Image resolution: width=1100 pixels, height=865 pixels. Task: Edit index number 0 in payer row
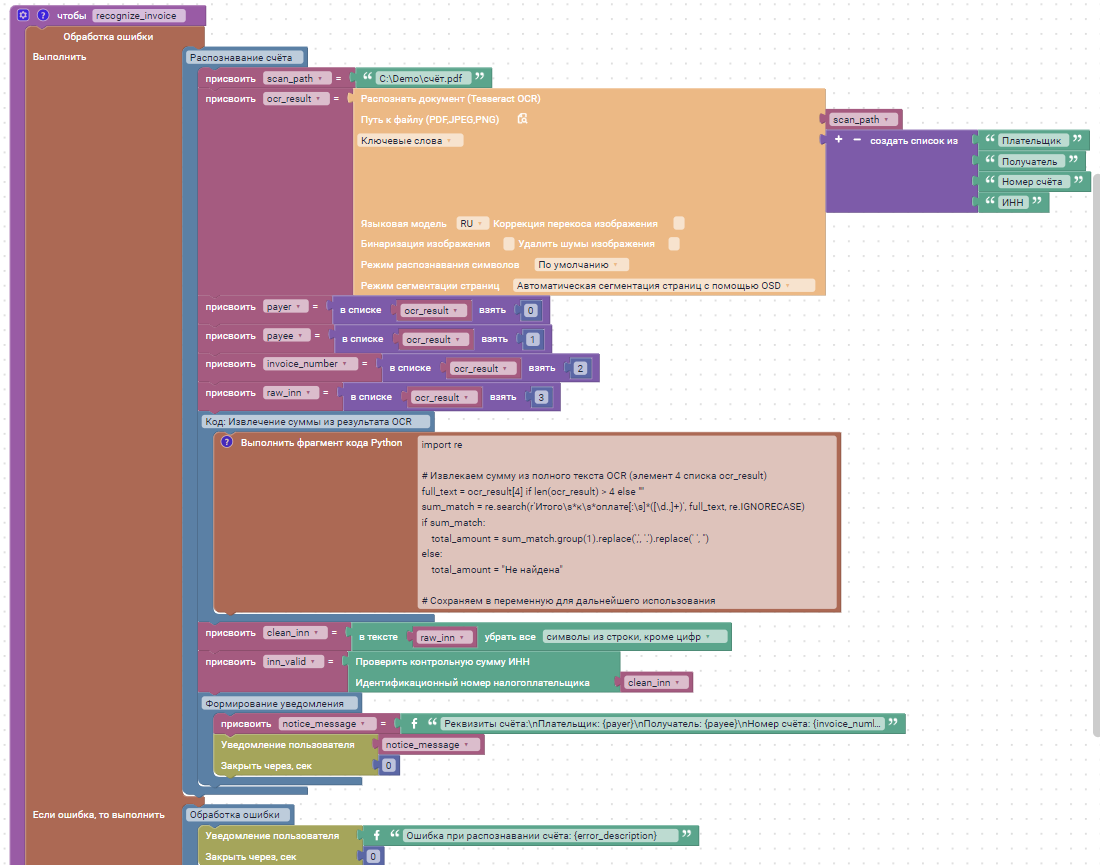pos(530,310)
